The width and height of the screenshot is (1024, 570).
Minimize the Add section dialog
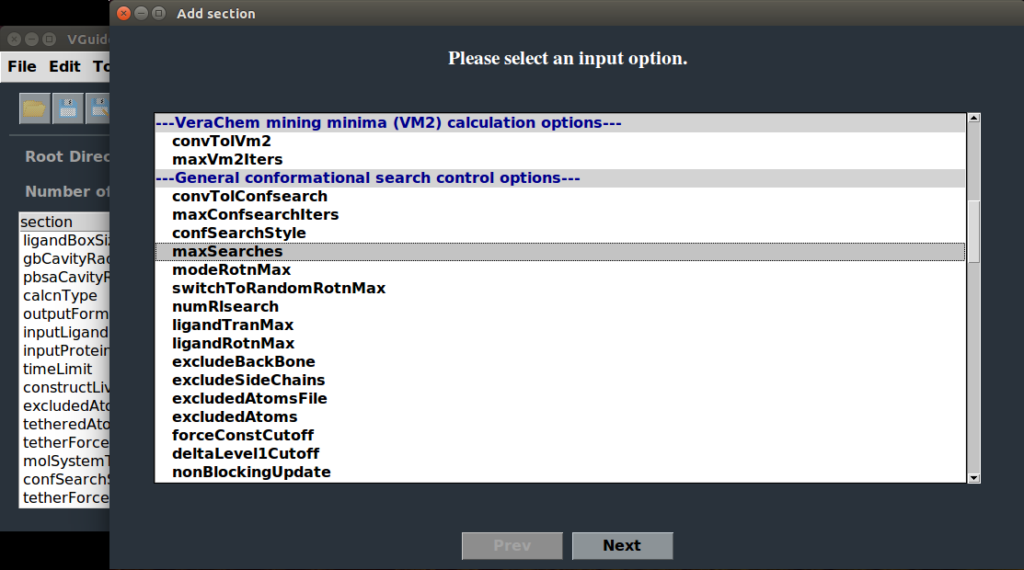tap(141, 13)
